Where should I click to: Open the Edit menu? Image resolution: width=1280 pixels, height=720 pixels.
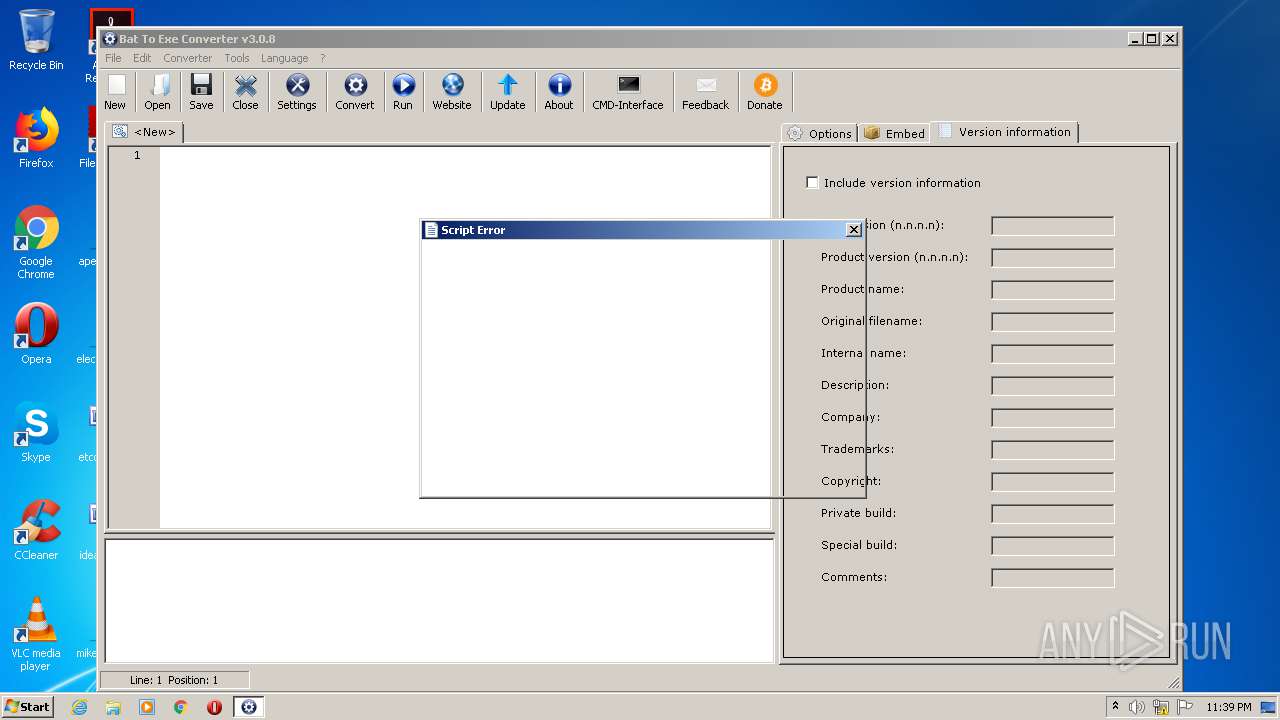tap(142, 58)
